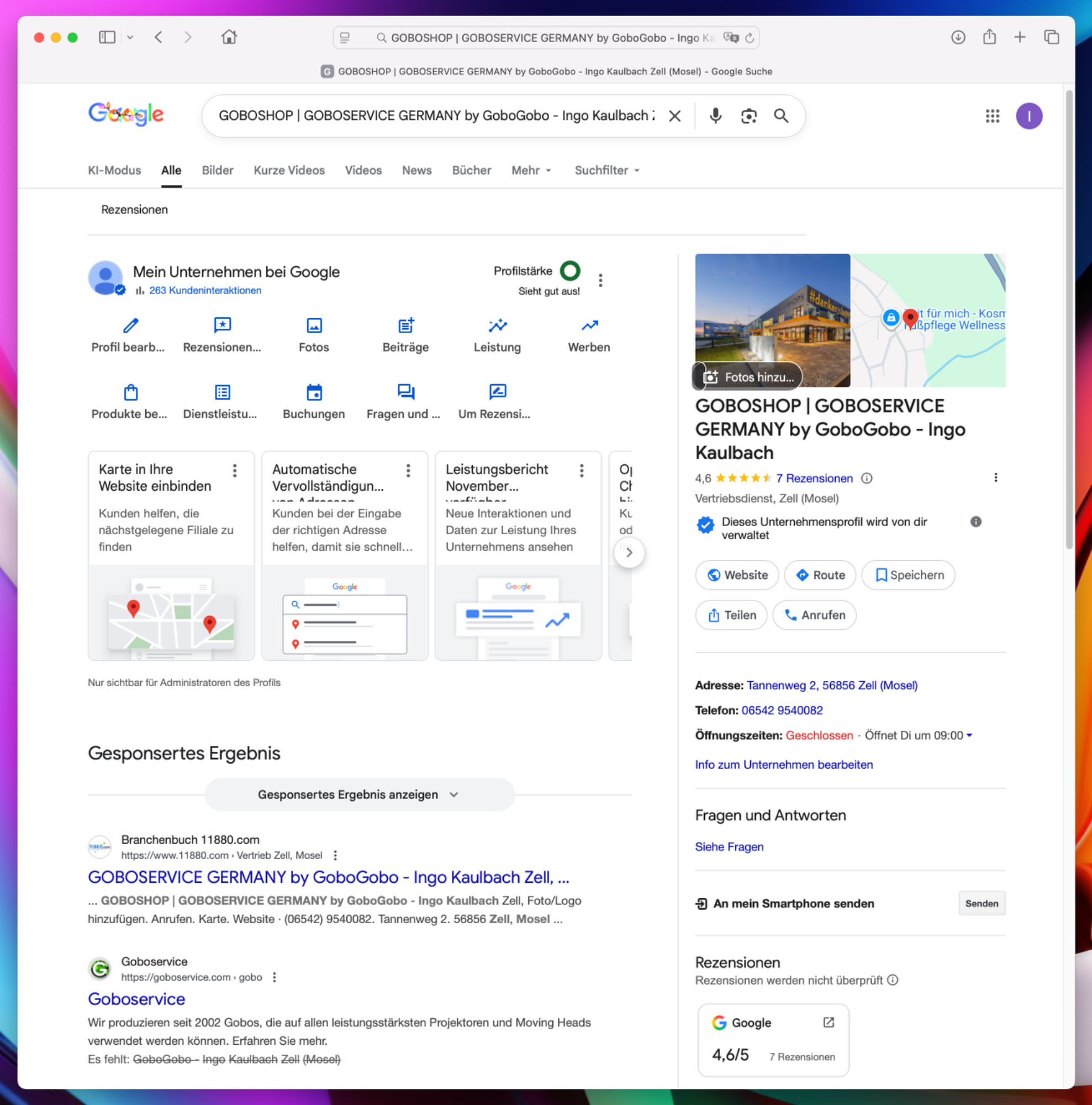The width and height of the screenshot is (1092, 1105).
Task: Click the Buchungen calendar icon
Action: pos(314,392)
